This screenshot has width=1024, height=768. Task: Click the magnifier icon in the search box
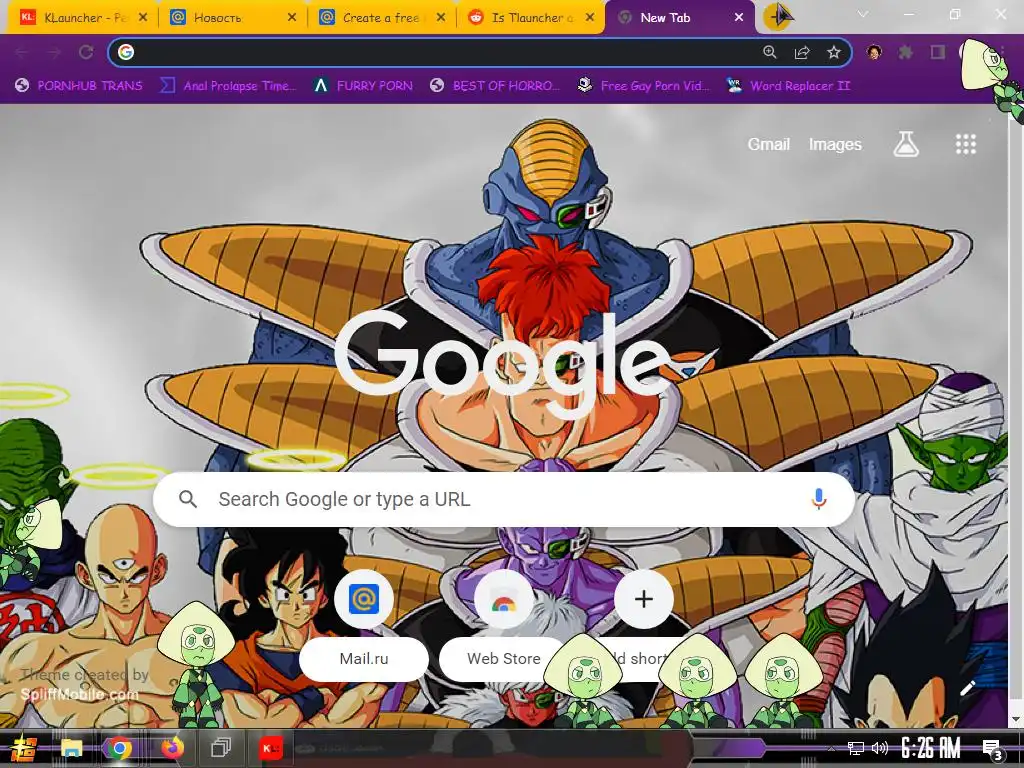[x=188, y=500]
